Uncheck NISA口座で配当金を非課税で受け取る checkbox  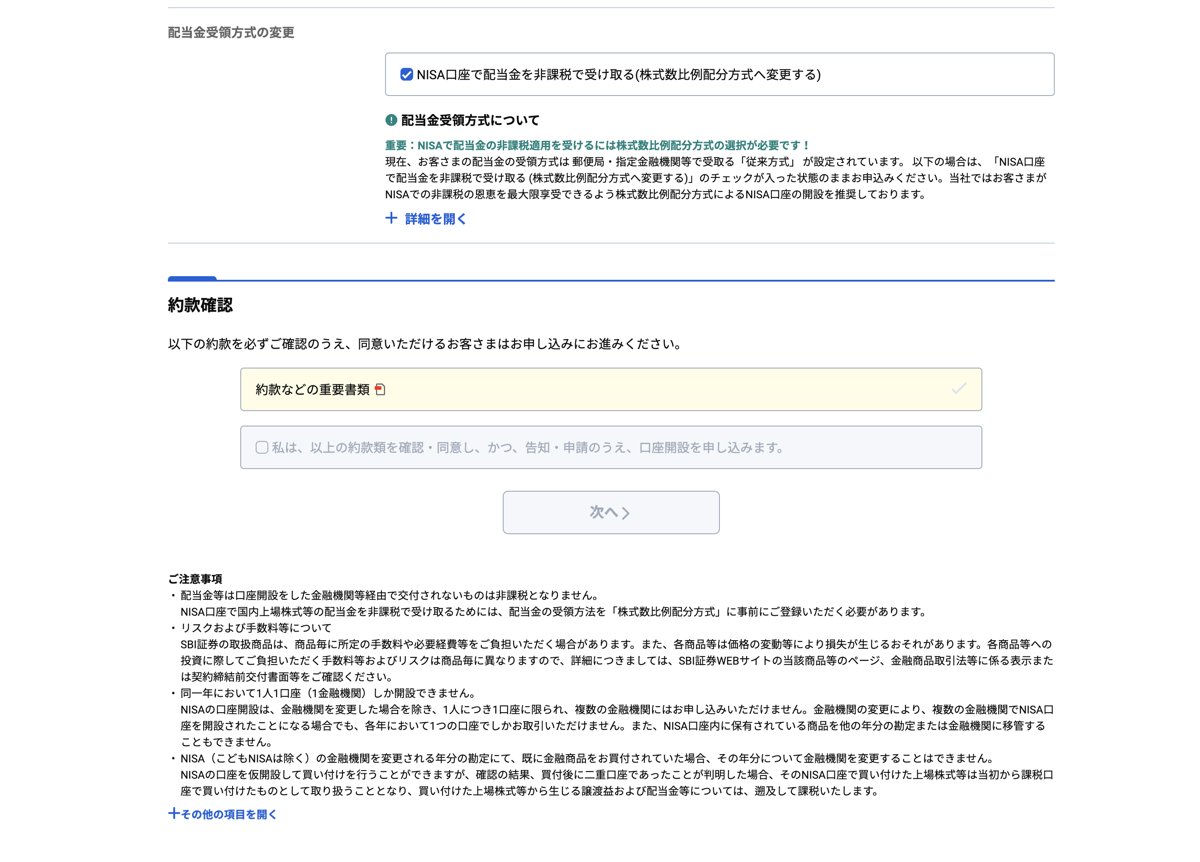click(407, 74)
